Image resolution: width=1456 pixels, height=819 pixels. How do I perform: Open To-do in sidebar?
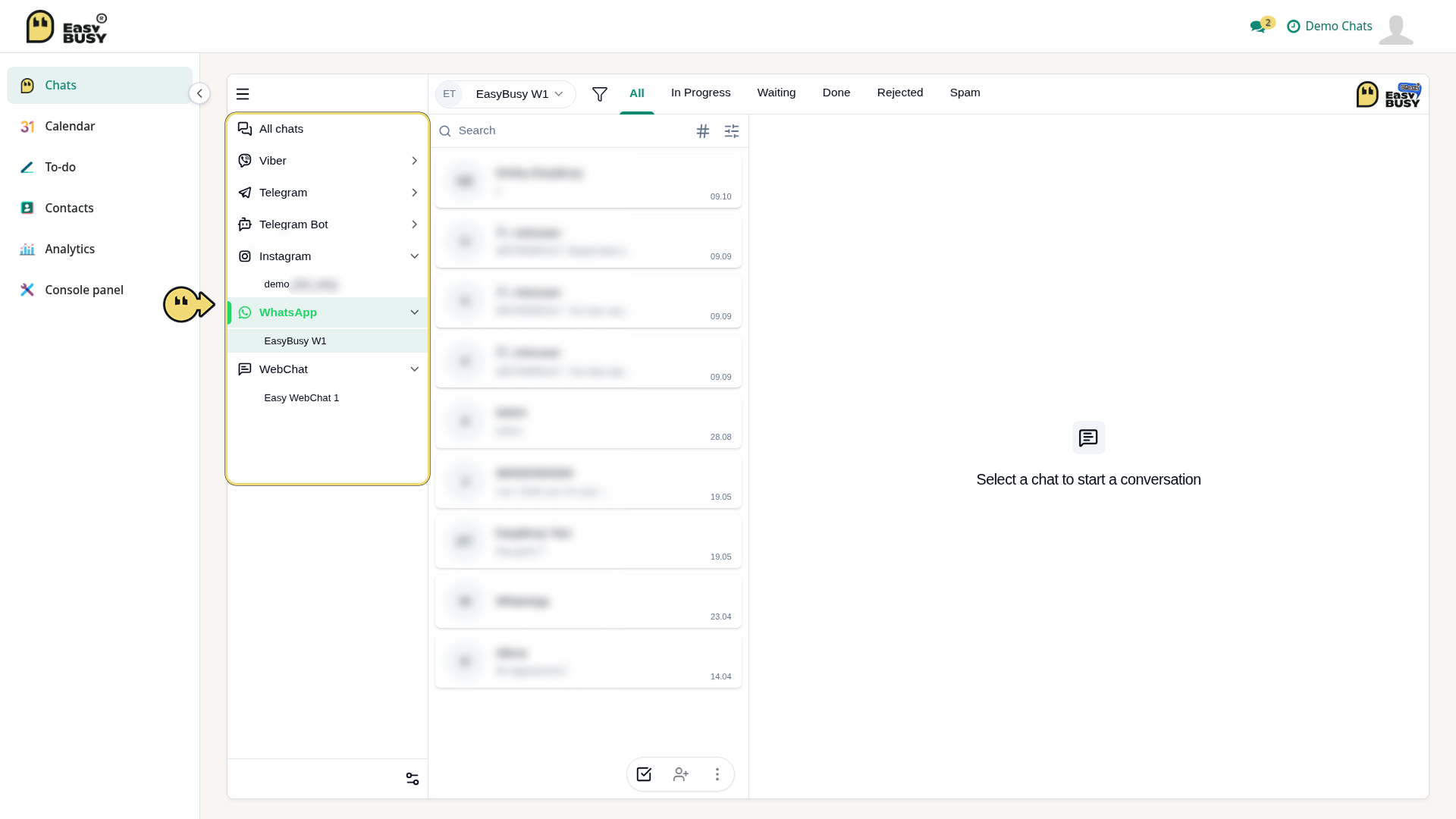[99, 167]
